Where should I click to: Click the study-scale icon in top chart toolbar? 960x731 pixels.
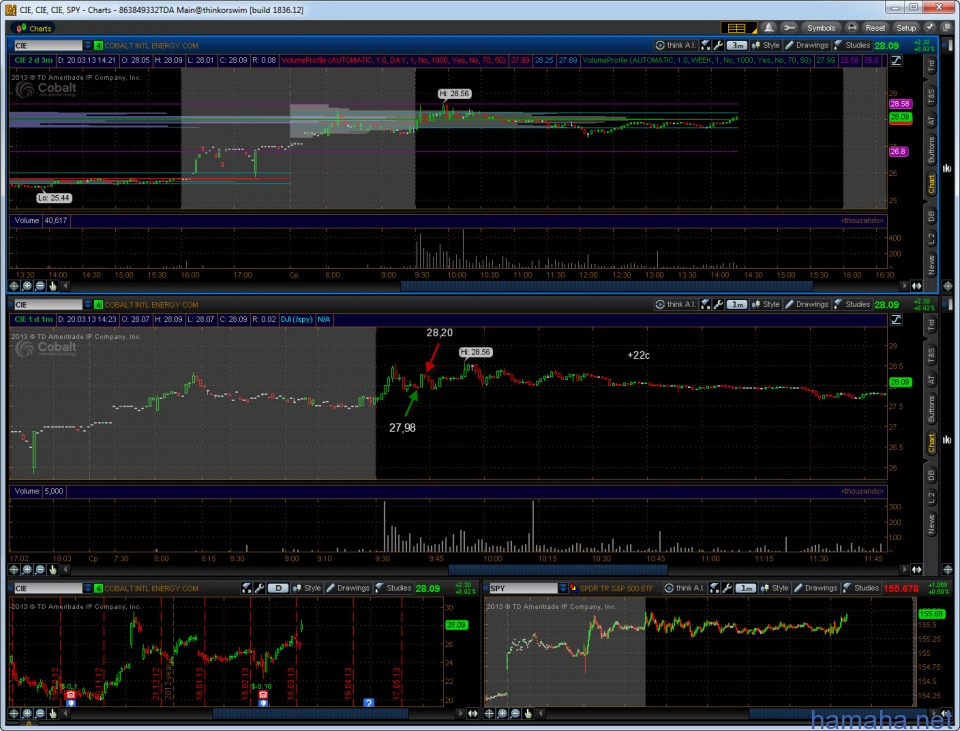[705, 45]
